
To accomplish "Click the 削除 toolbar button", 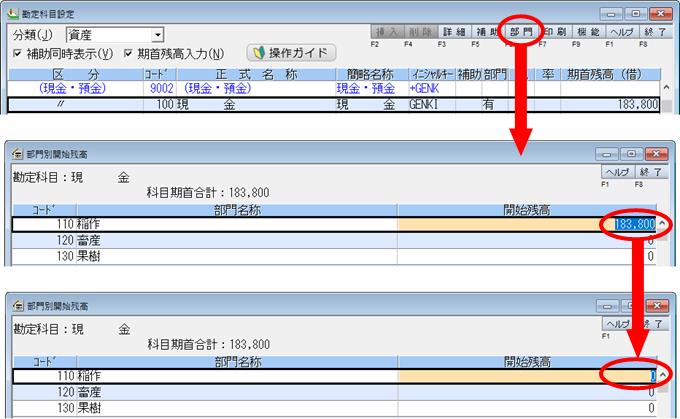I will click(420, 32).
